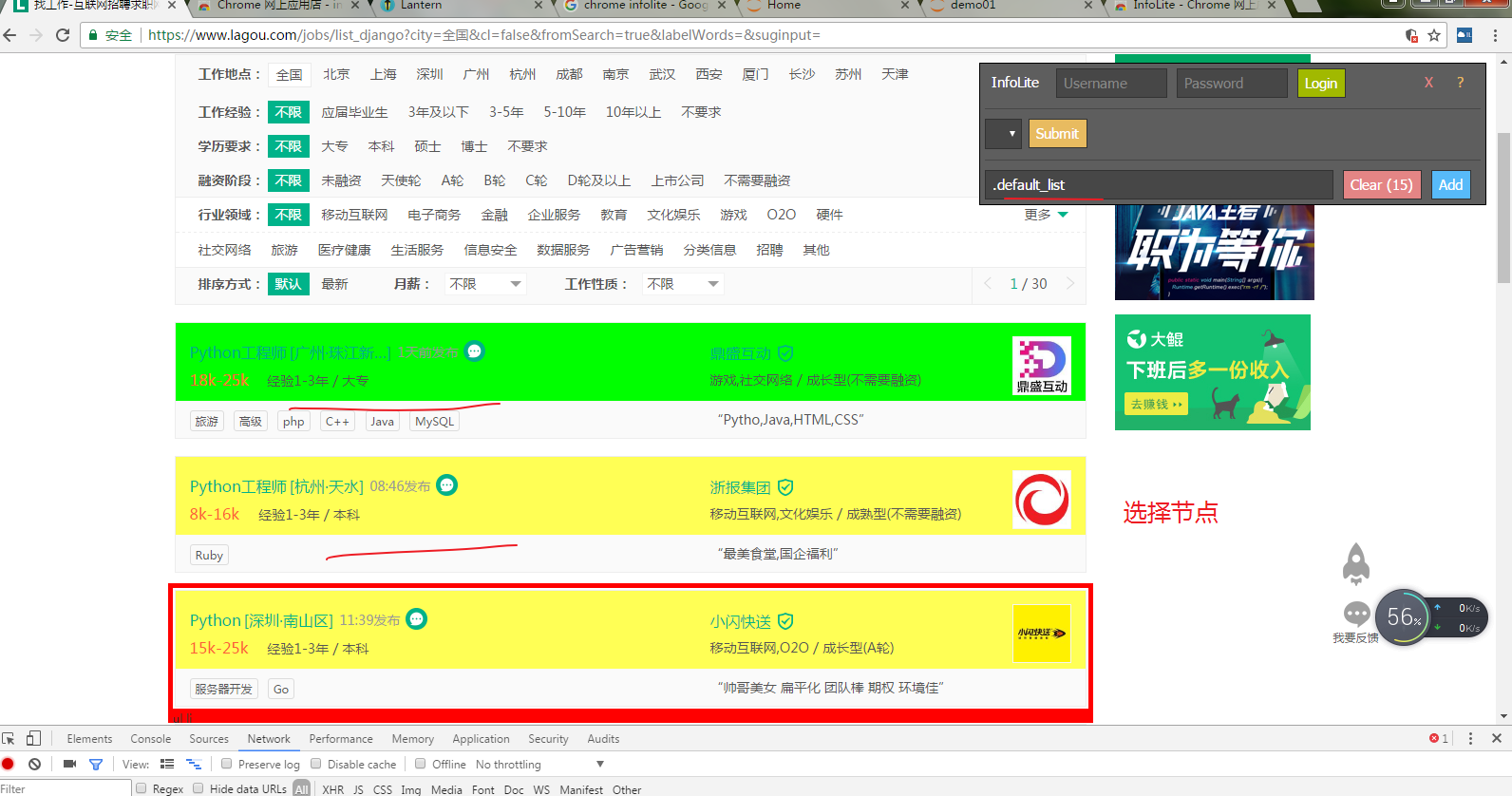Filter network requests by XHR
Viewport: 1512px width, 796px height.
tap(332, 788)
